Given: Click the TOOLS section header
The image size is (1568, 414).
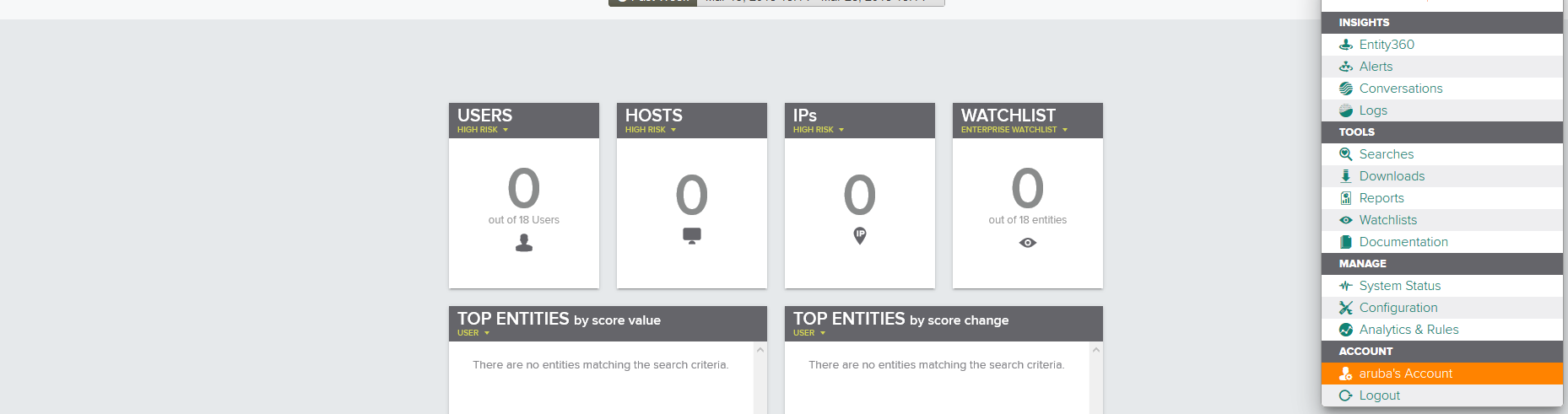Looking at the screenshot, I should point(1442,132).
